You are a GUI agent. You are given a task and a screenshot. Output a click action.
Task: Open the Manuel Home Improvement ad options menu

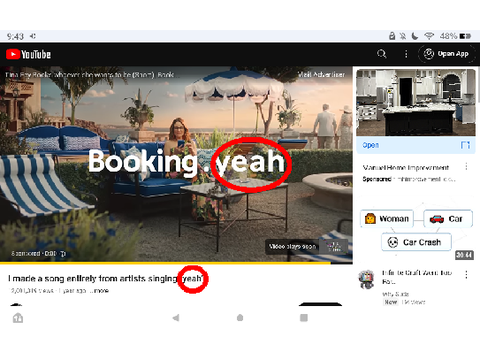pyautogui.click(x=466, y=166)
